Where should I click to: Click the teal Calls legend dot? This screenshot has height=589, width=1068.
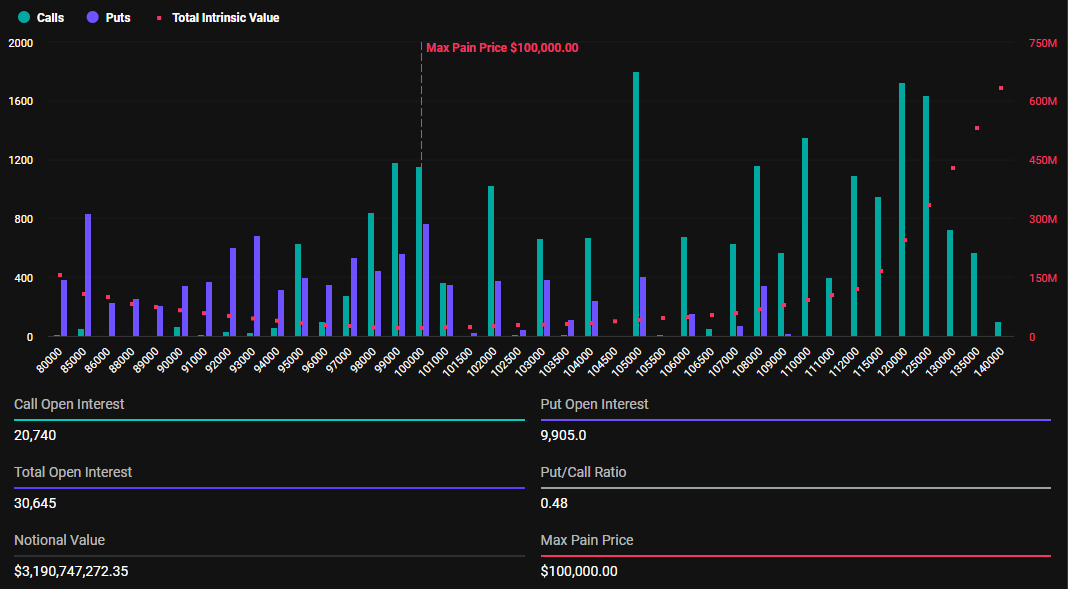[x=24, y=18]
